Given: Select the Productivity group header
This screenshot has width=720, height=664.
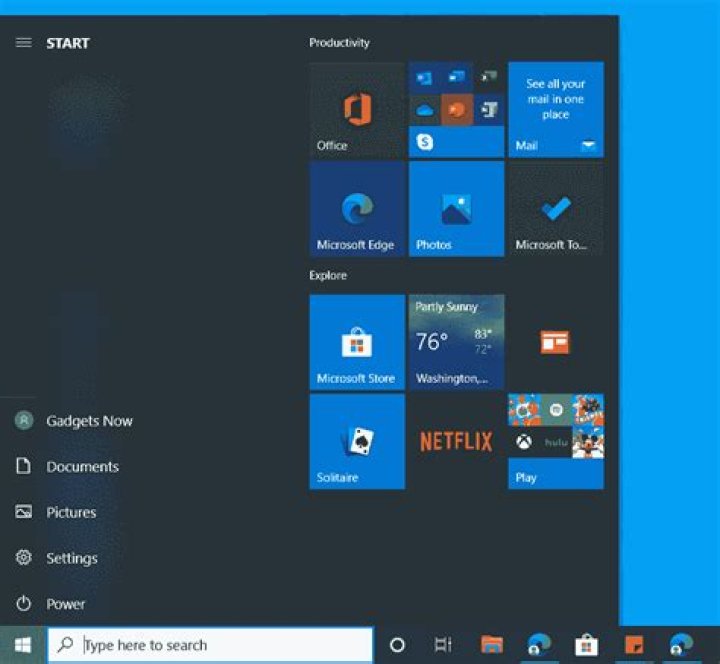Looking at the screenshot, I should point(339,43).
